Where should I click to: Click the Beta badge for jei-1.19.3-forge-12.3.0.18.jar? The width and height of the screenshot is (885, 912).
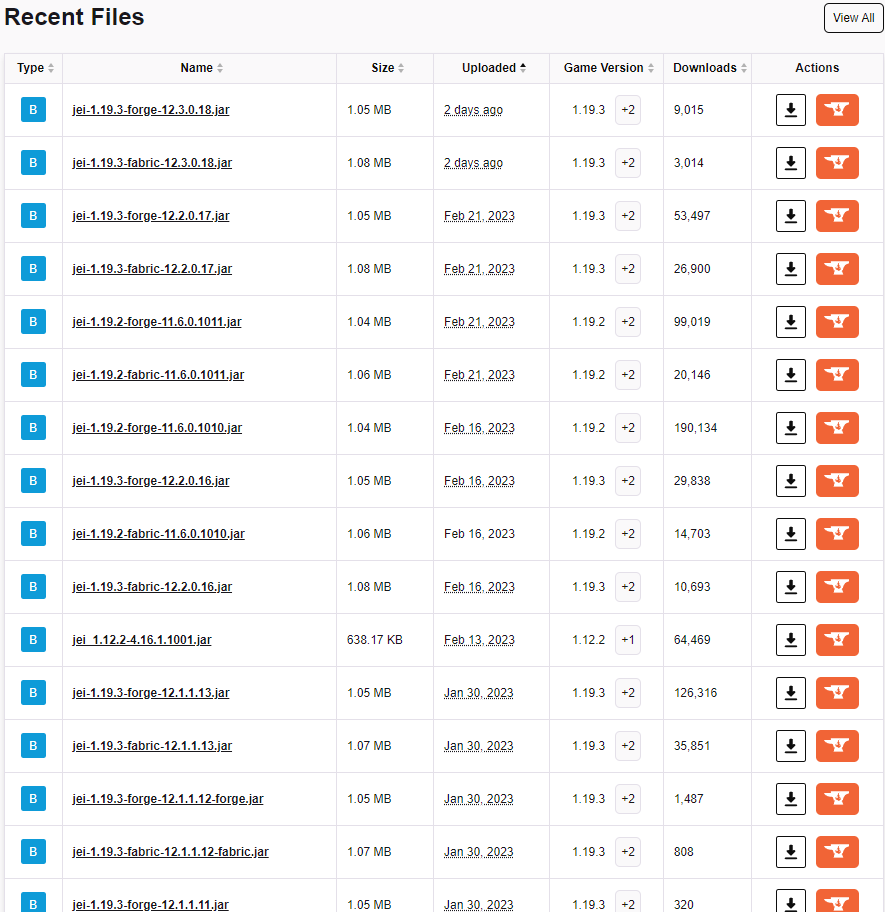click(33, 110)
